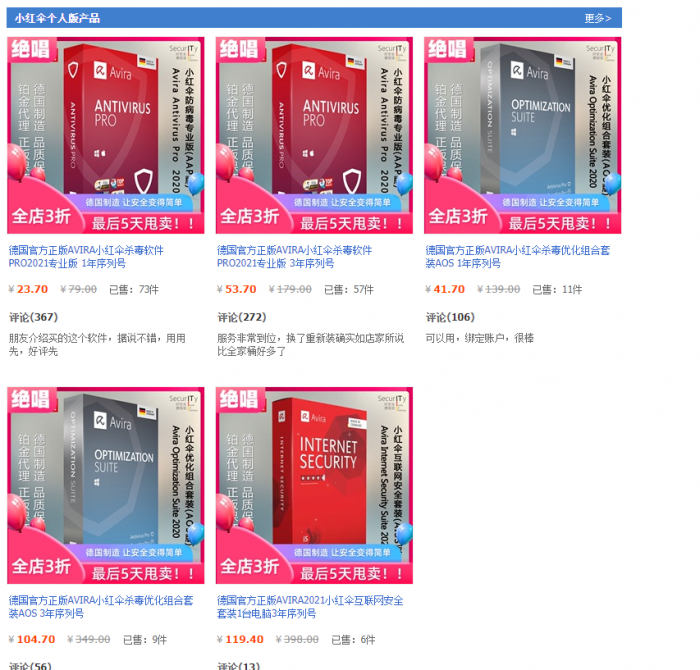Open Optimization Suite 3年 product thumbnail
The image size is (700, 670).
(x=106, y=485)
